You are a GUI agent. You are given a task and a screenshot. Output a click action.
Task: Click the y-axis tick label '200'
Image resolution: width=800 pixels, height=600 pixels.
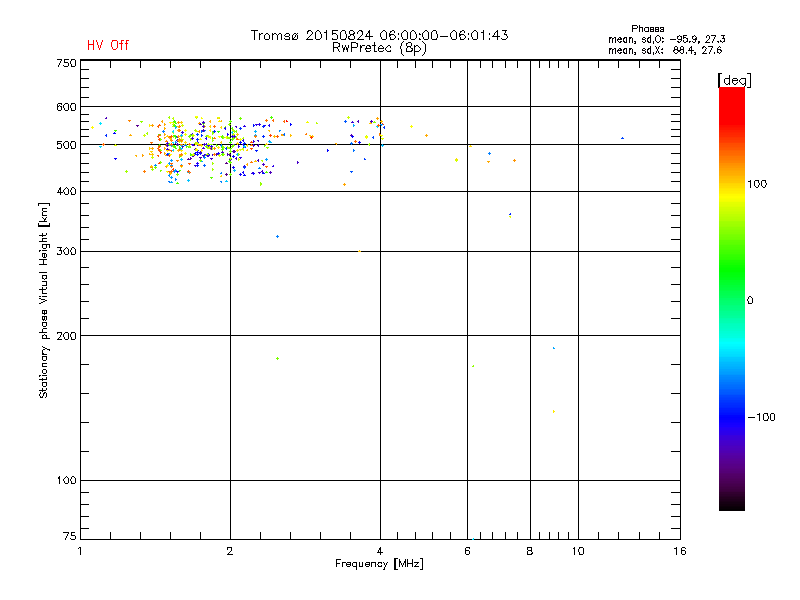point(66,336)
